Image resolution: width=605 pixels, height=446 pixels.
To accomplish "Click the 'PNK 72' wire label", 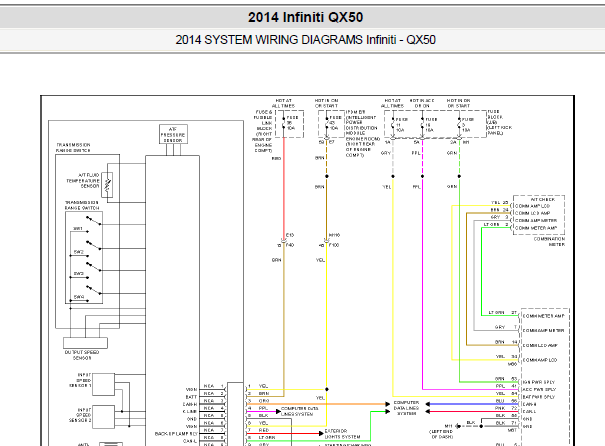I will 506,408.
